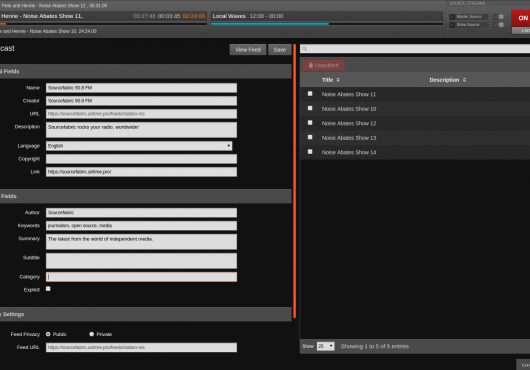Toggle the Master Source switch
530x370 pixels.
tap(499, 17)
